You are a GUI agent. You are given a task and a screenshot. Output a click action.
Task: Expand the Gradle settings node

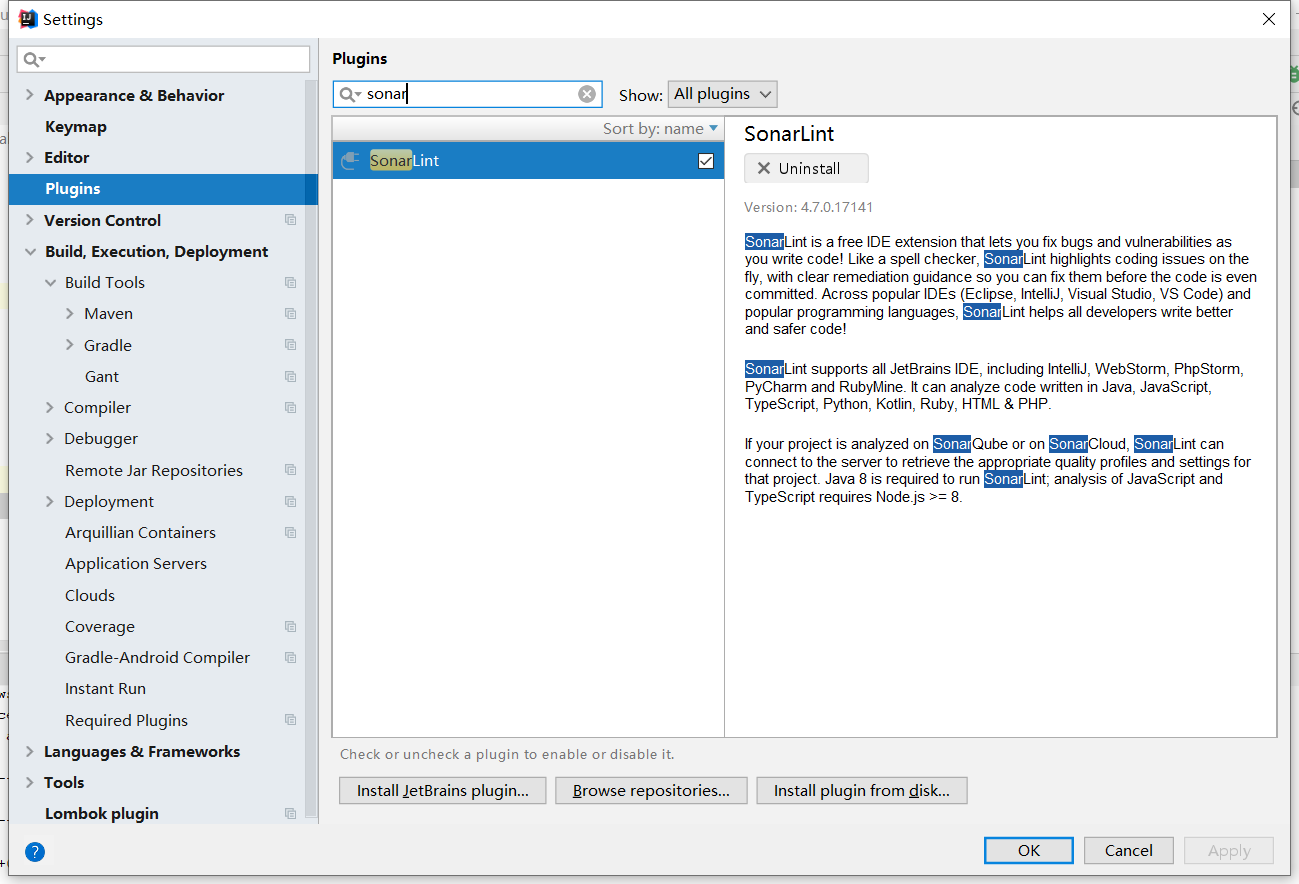click(69, 345)
